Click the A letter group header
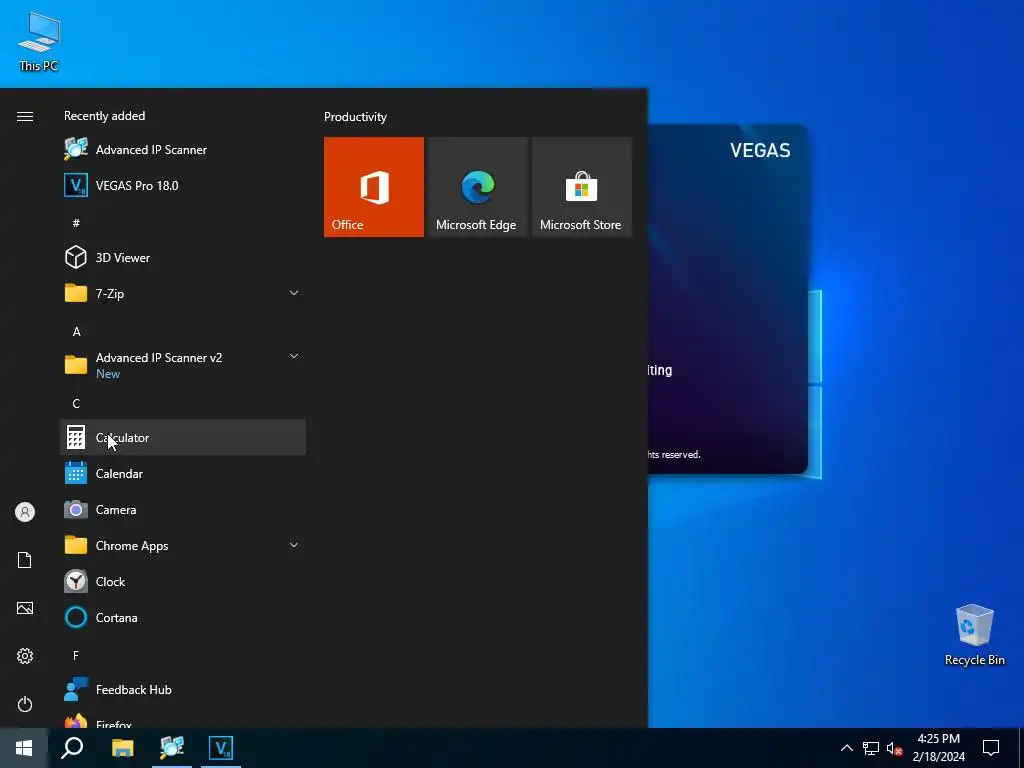Viewport: 1024px width, 768px height. 76,332
